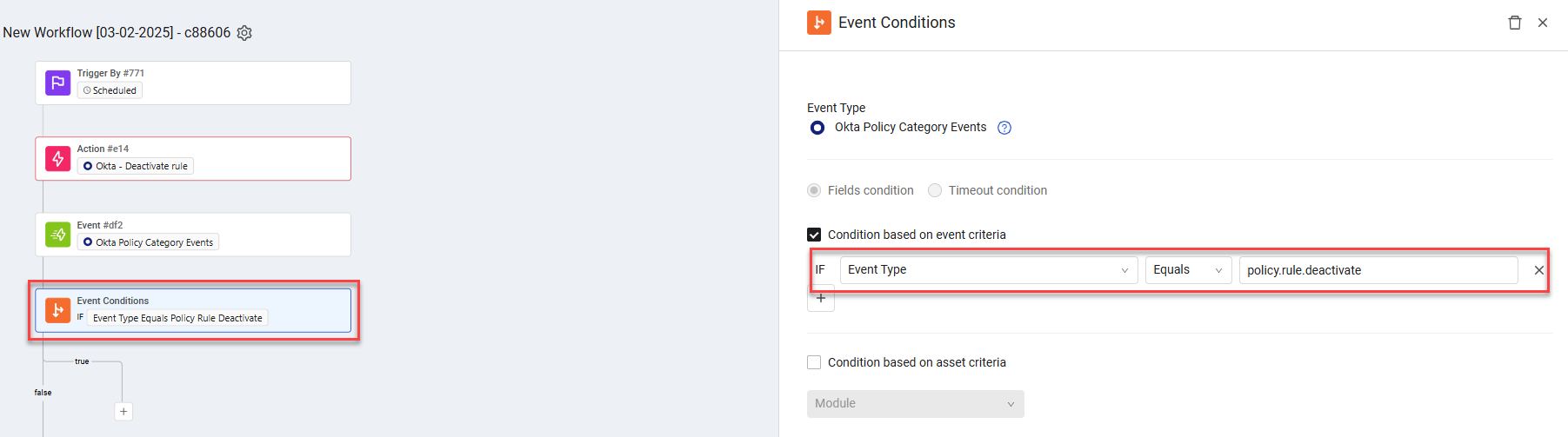
Task: Open the Equals operator dropdown
Action: (x=1187, y=270)
